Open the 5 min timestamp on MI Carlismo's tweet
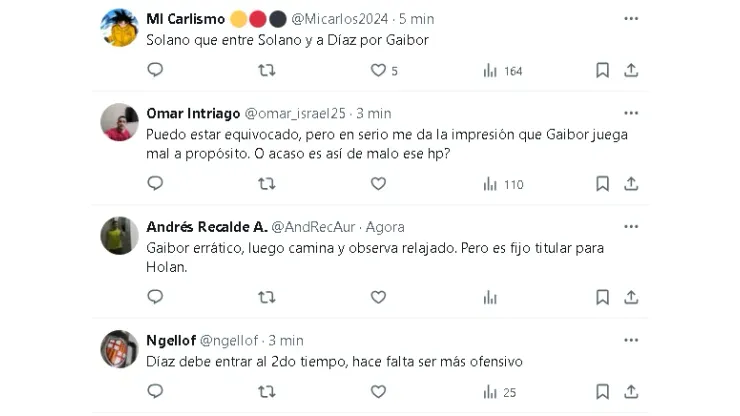The image size is (740, 416). (412, 18)
